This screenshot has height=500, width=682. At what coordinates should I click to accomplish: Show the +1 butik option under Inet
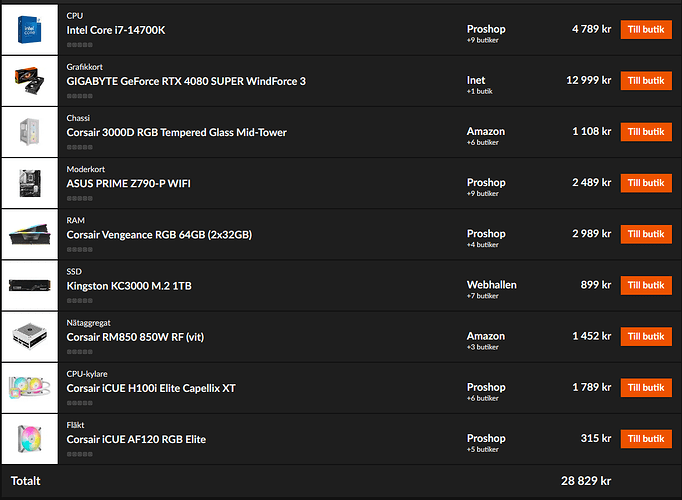coord(479,91)
